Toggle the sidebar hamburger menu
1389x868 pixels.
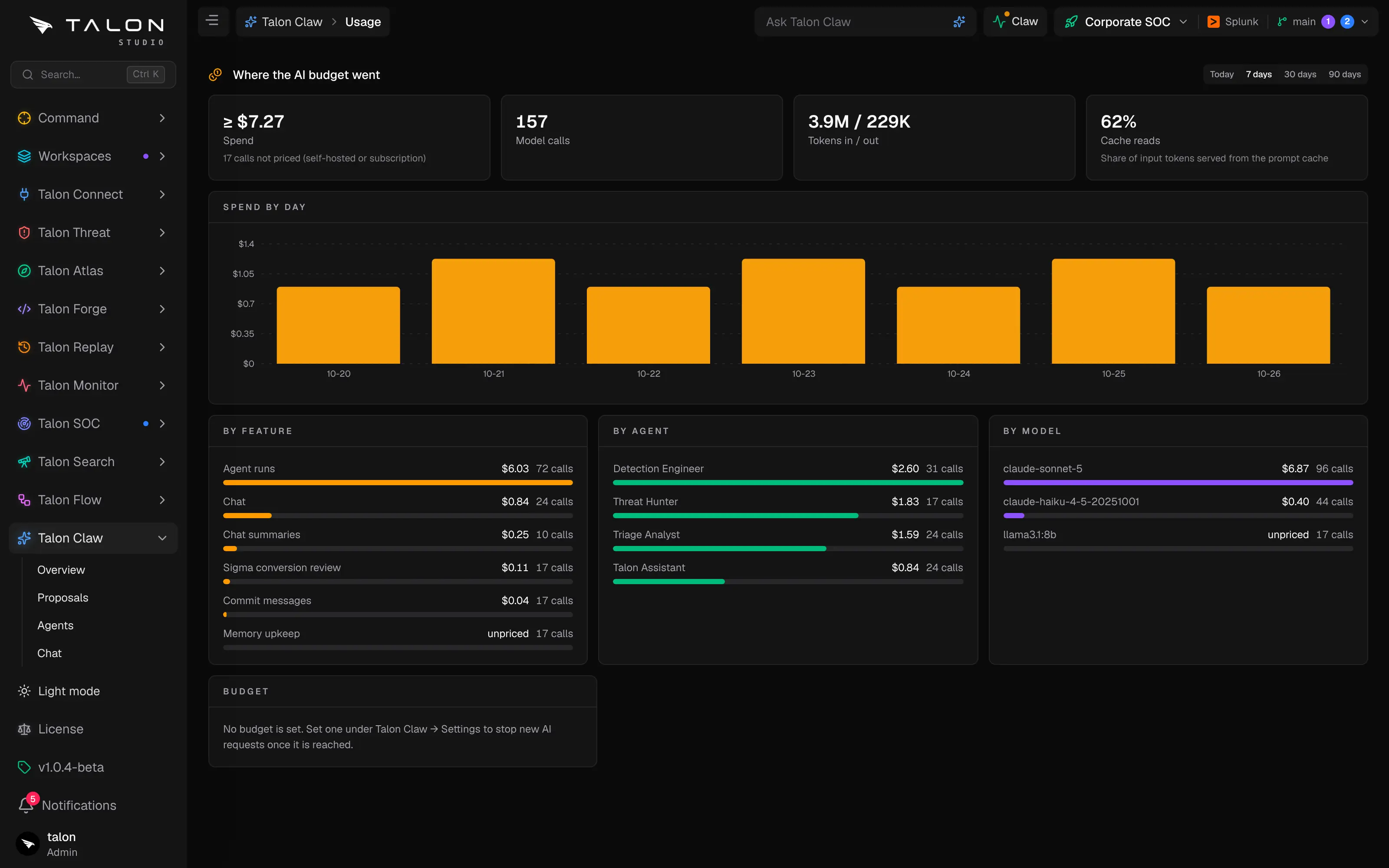click(x=212, y=21)
